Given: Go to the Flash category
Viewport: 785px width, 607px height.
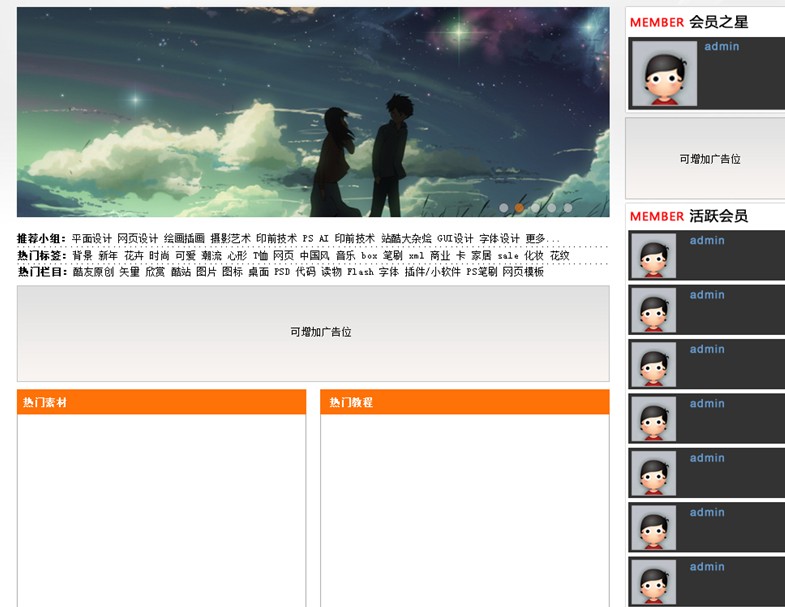Looking at the screenshot, I should 360,272.
